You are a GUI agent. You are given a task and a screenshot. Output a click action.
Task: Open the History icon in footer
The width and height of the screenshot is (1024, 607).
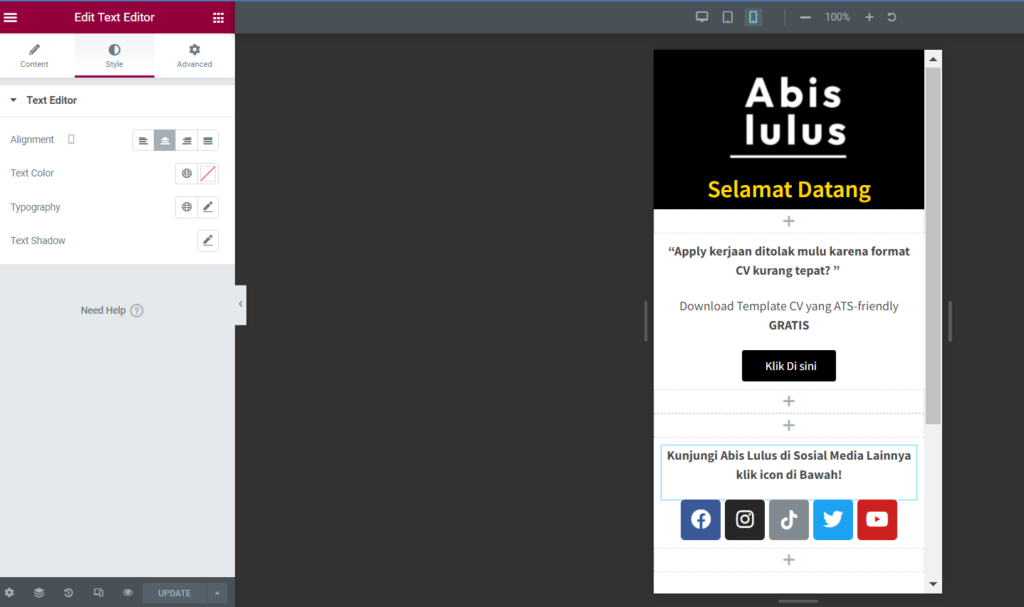pos(68,593)
